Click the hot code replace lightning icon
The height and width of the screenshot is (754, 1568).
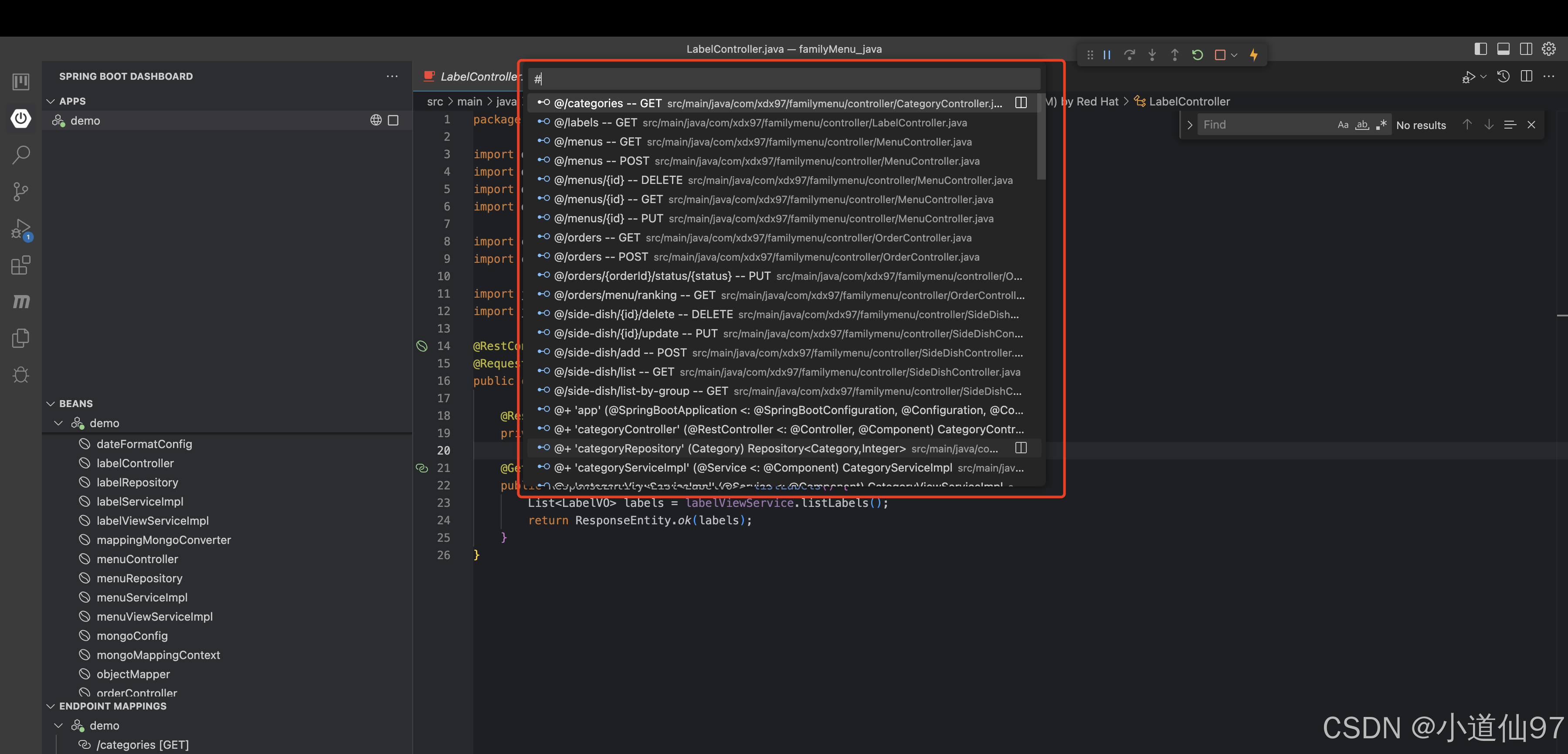(1253, 55)
